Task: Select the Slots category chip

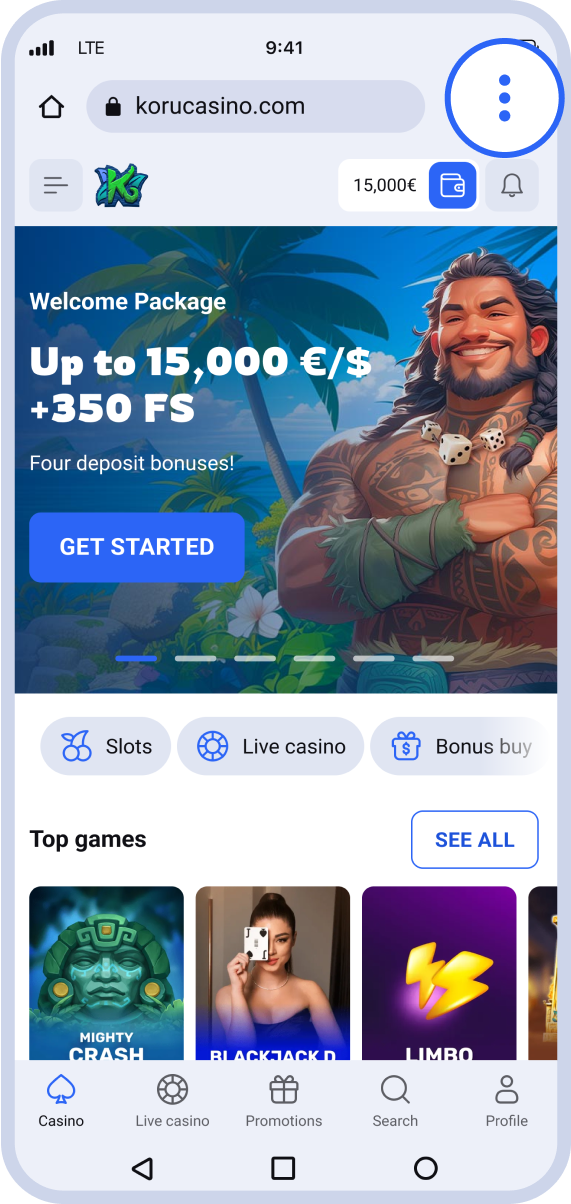Action: tap(105, 746)
